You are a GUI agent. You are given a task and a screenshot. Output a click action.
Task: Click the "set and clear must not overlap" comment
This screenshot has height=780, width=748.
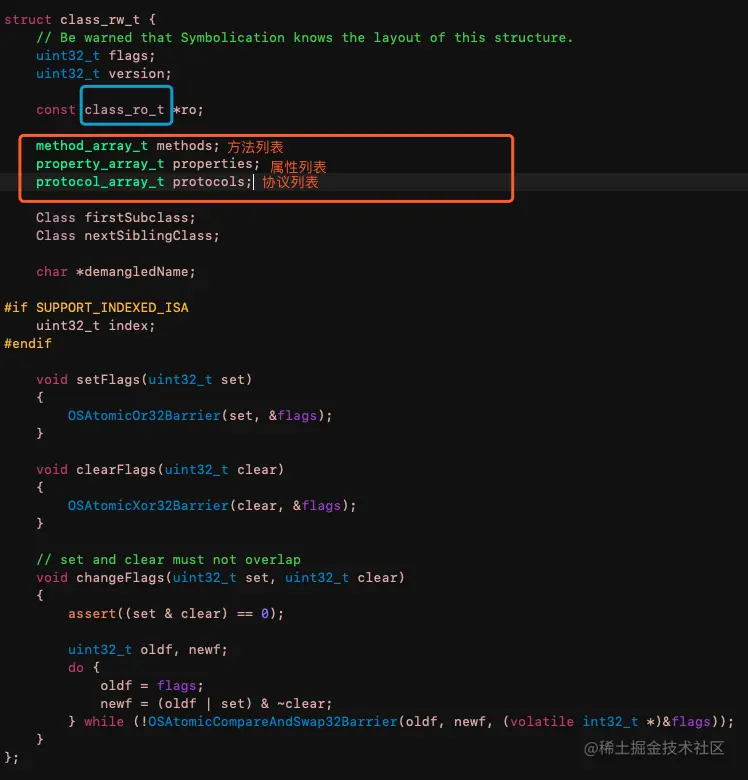point(168,560)
